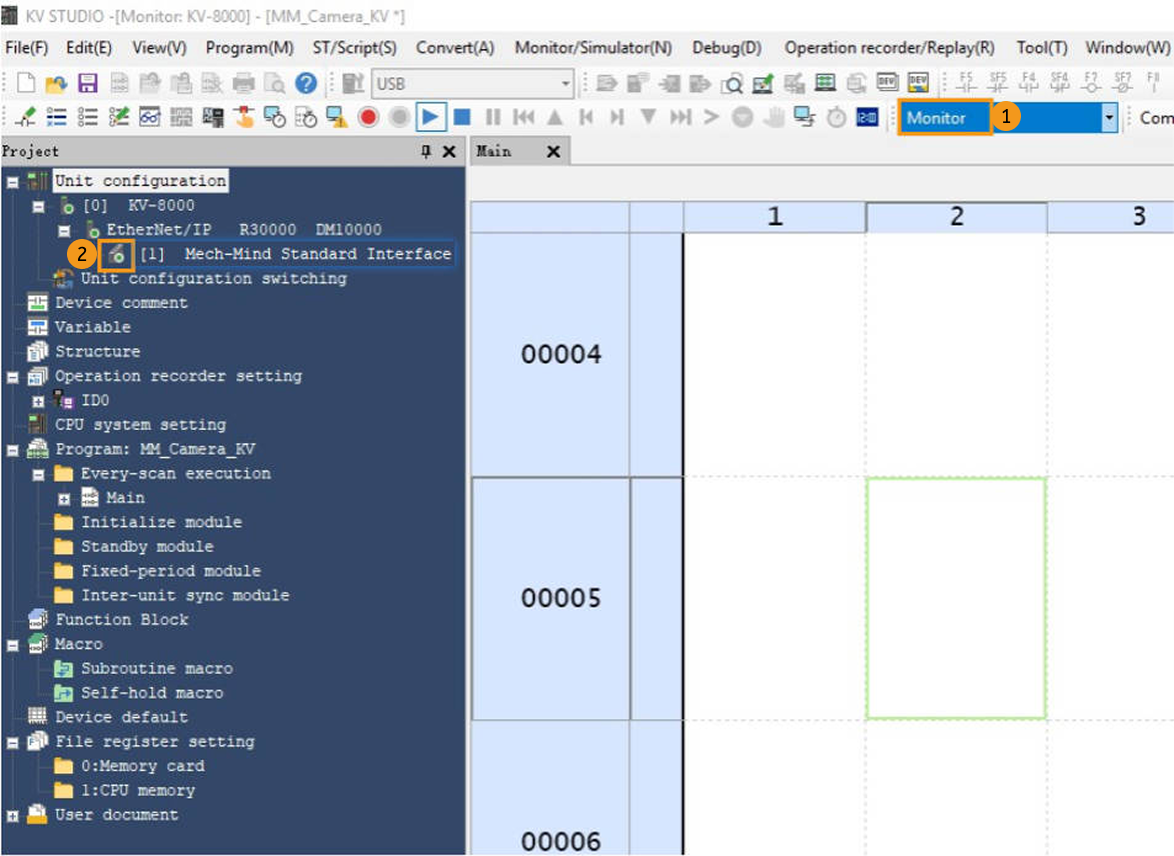Pause monitoring with the pause icon
The height and width of the screenshot is (856, 1174).
coord(493,117)
